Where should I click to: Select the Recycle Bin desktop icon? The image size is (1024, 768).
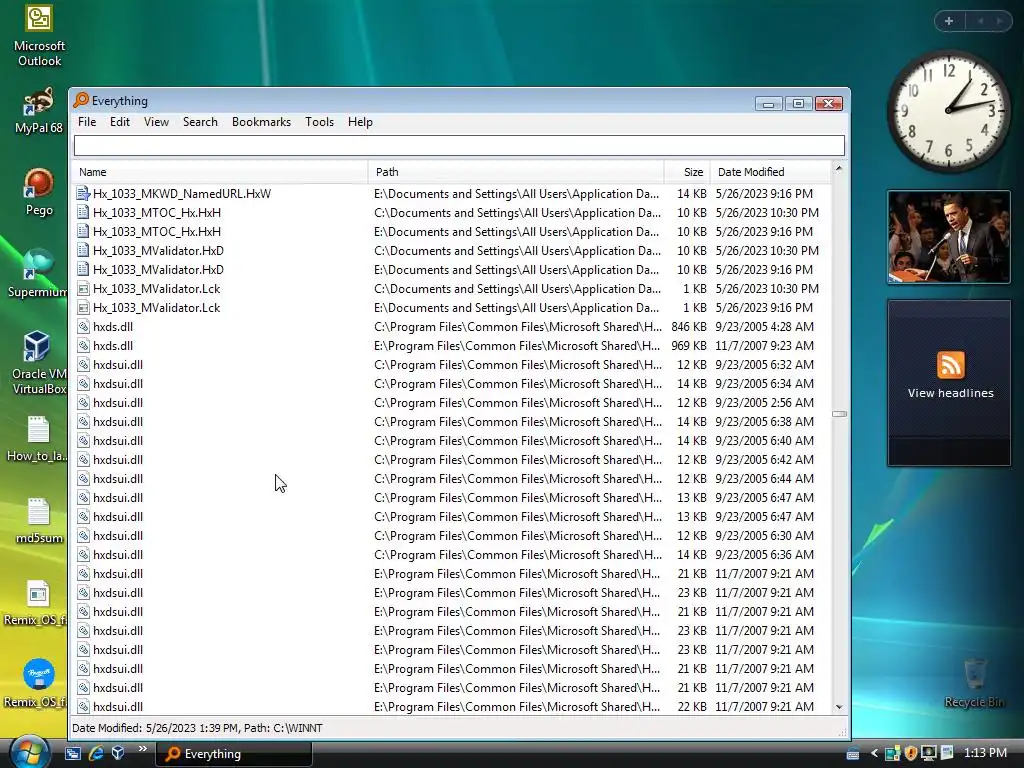(974, 682)
